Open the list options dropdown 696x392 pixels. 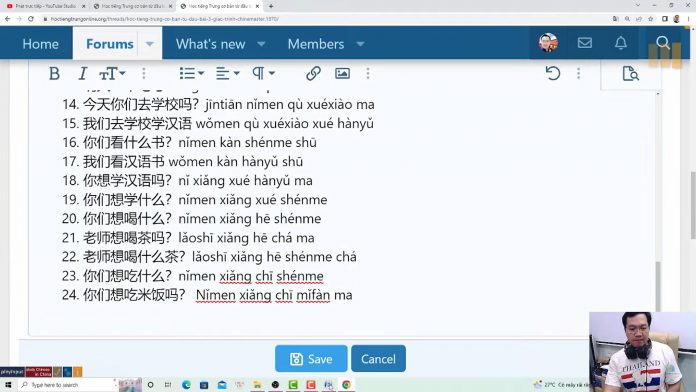tap(192, 73)
